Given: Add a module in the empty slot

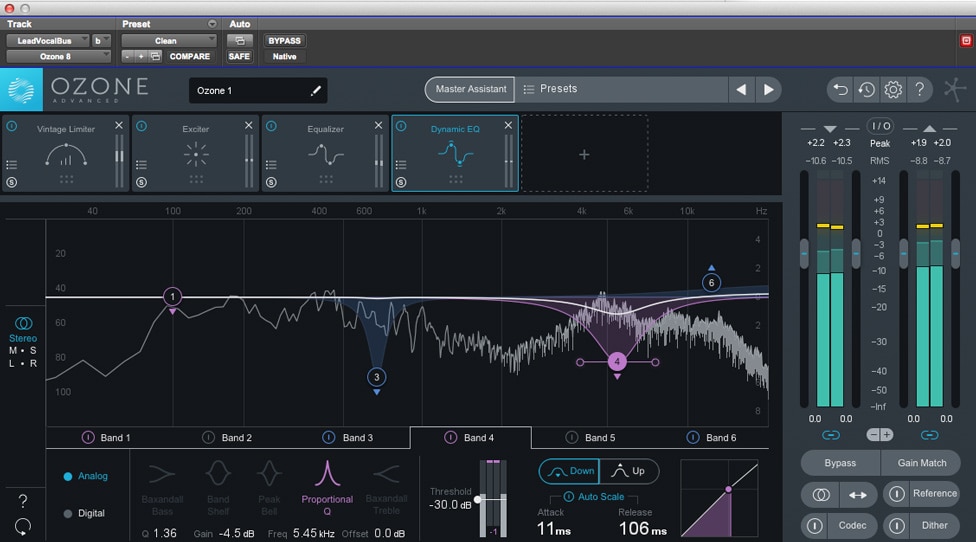Looking at the screenshot, I should pyautogui.click(x=584, y=154).
